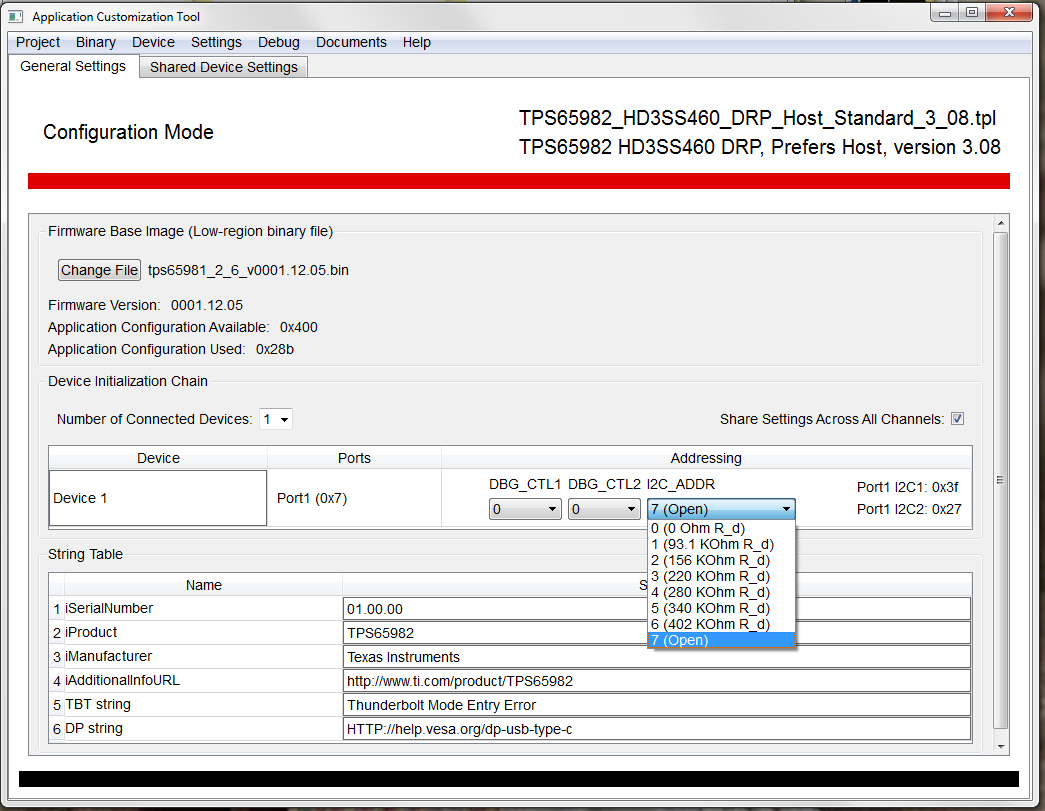
Task: Click the iManufacturer Texas Instruments field
Action: pyautogui.click(x=656, y=657)
